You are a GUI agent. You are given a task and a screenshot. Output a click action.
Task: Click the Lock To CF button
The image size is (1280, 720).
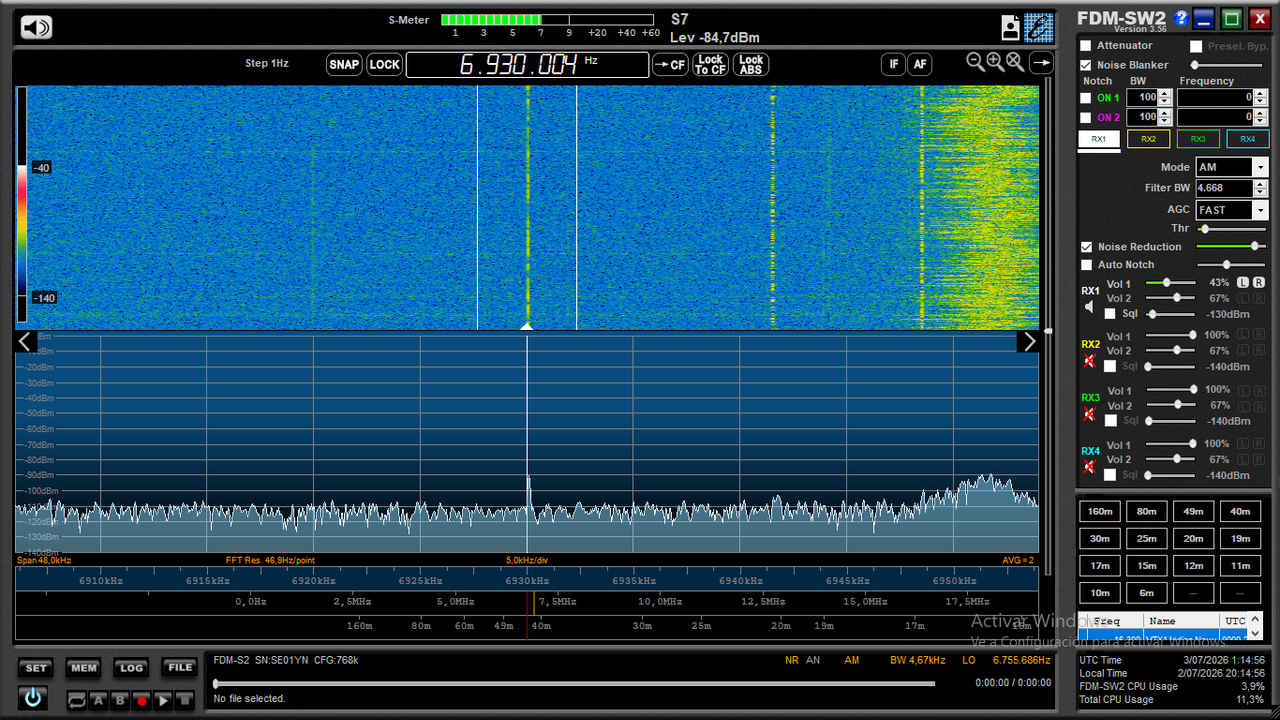pos(710,65)
